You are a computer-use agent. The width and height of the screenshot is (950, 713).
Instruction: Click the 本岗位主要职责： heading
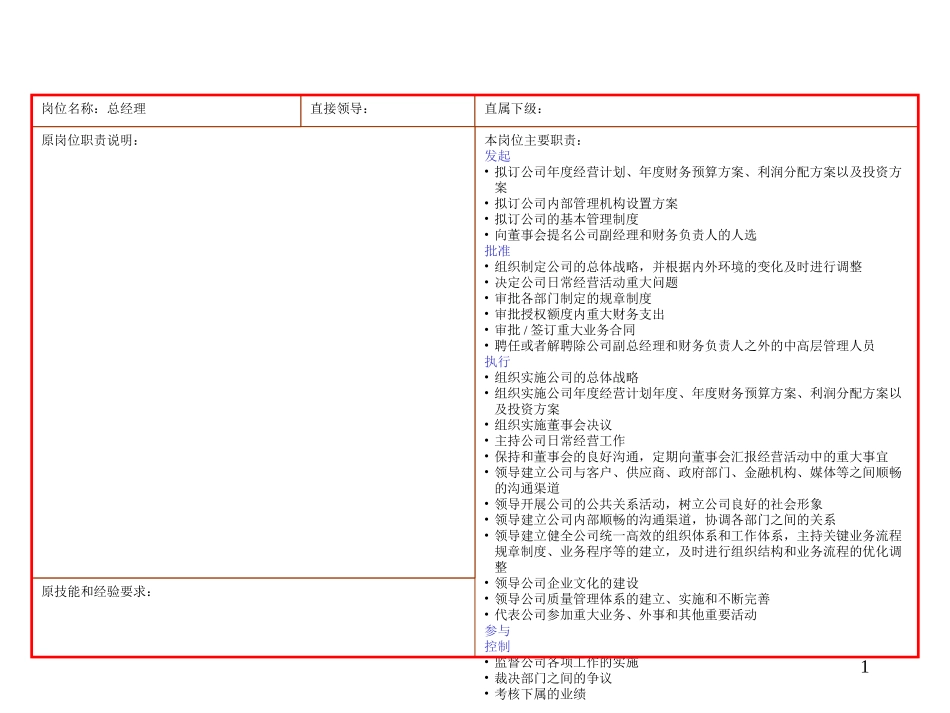[x=533, y=141]
